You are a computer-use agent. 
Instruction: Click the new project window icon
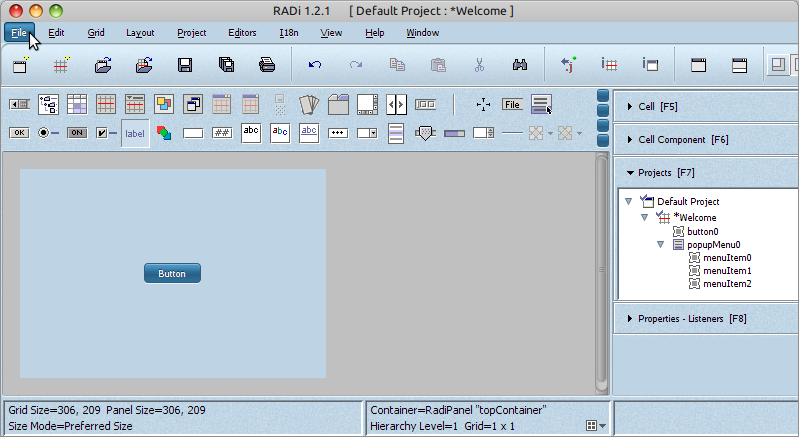(x=20, y=66)
